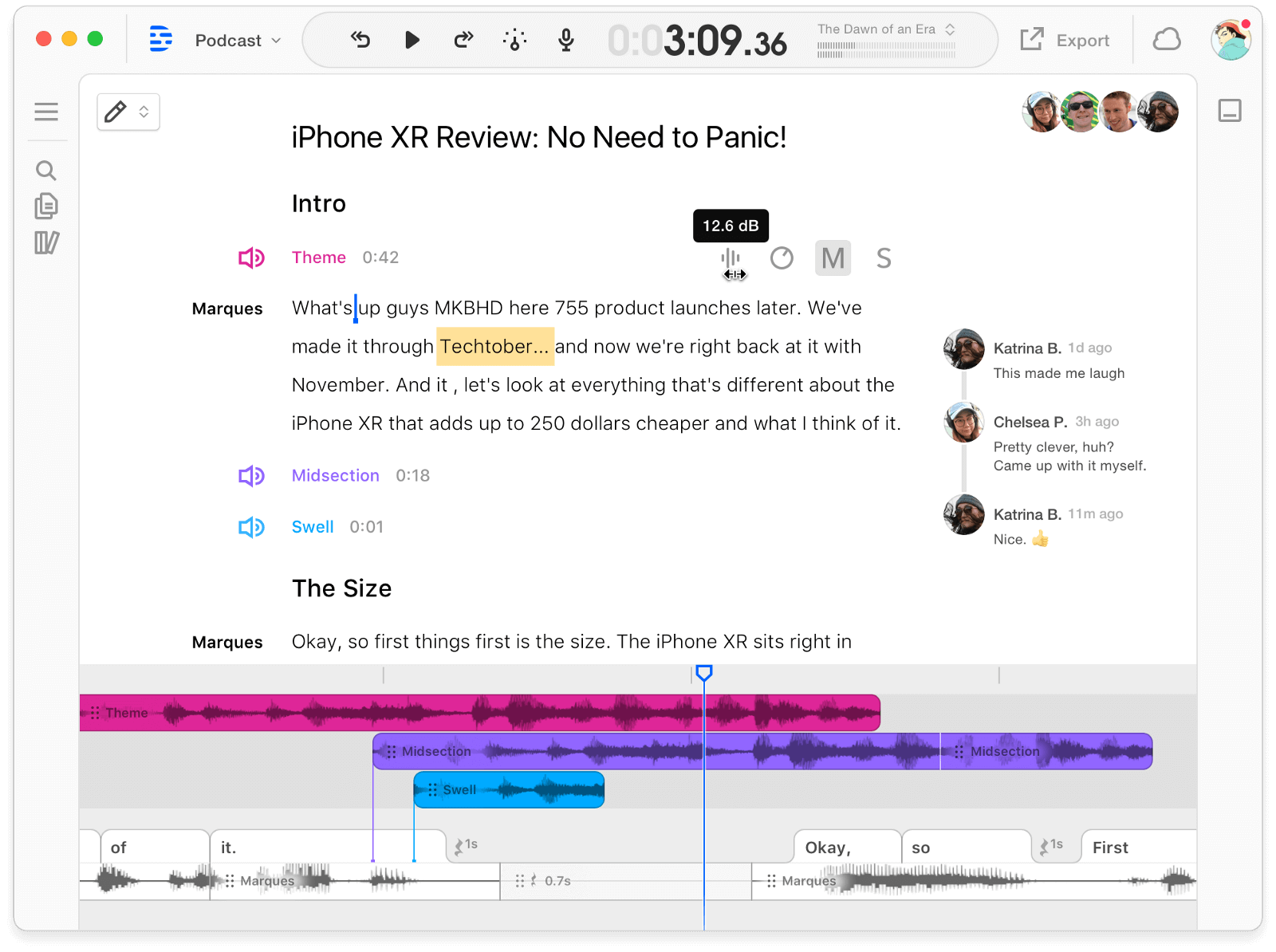Open search with the magnifier icon
1276x952 pixels.
(46, 170)
